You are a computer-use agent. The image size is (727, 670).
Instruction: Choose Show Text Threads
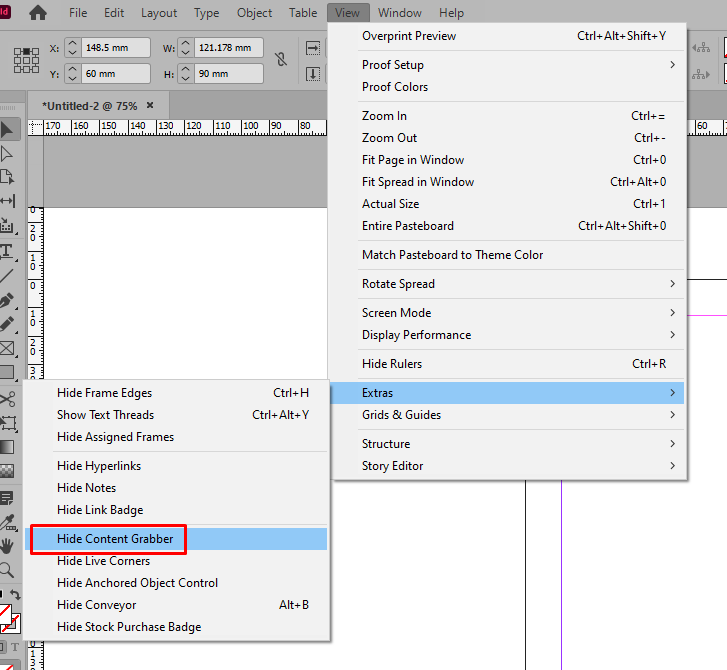(176, 415)
